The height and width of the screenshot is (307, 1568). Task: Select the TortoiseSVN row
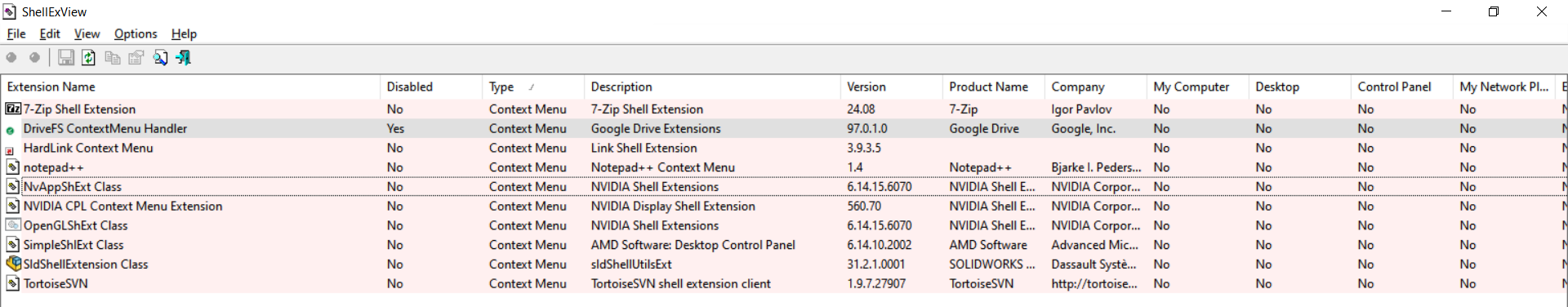(x=784, y=283)
